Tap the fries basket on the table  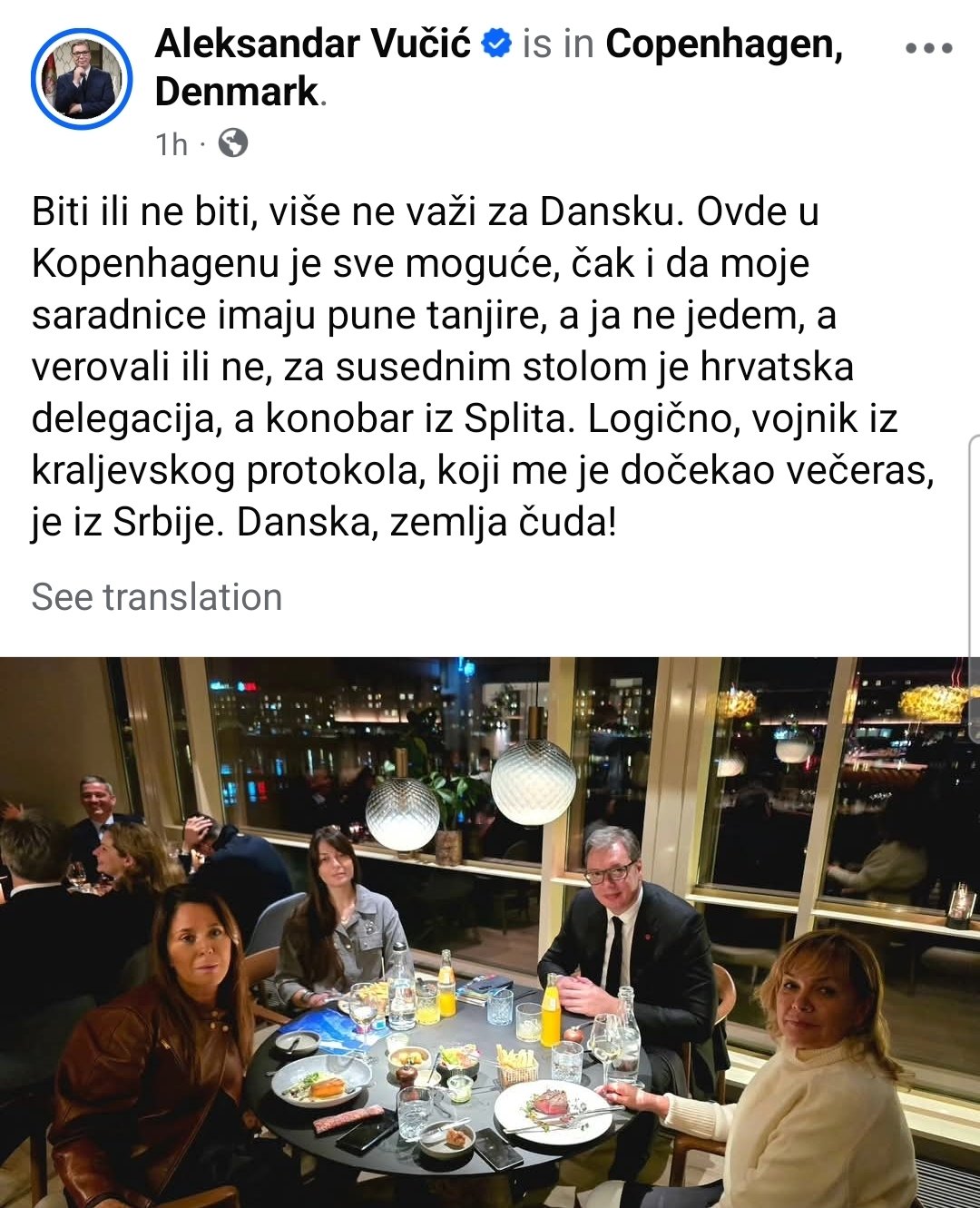tap(515, 1066)
